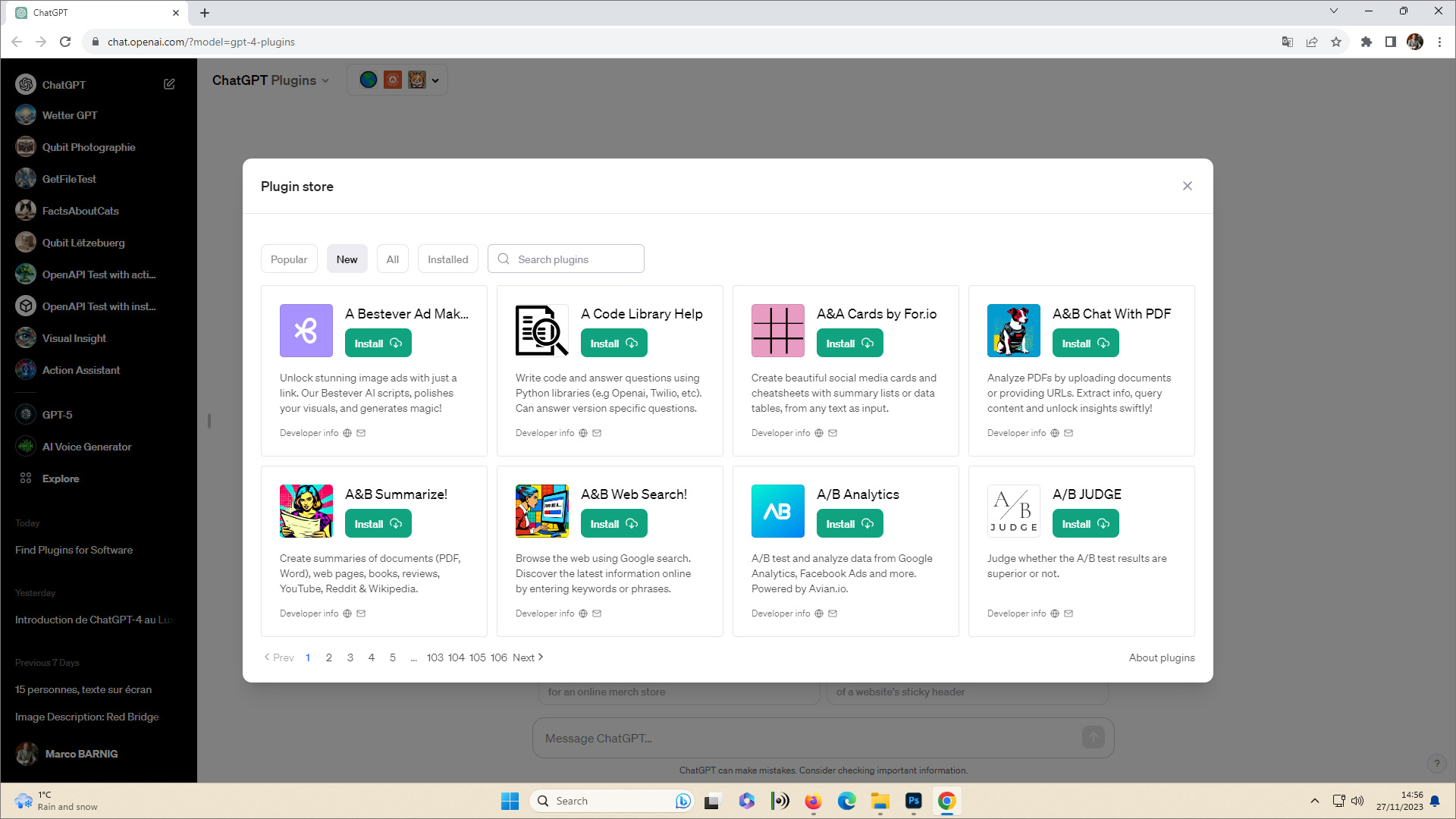Click the A&B Chat With PDF dog logo

[x=1014, y=331]
